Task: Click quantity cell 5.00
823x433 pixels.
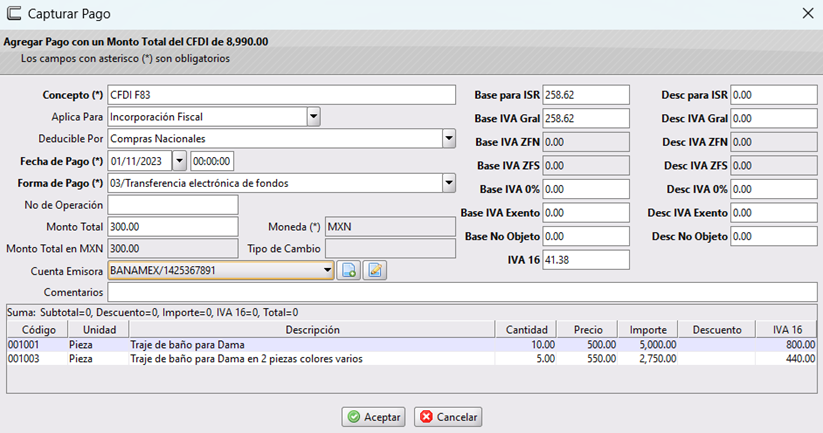Action: point(526,359)
